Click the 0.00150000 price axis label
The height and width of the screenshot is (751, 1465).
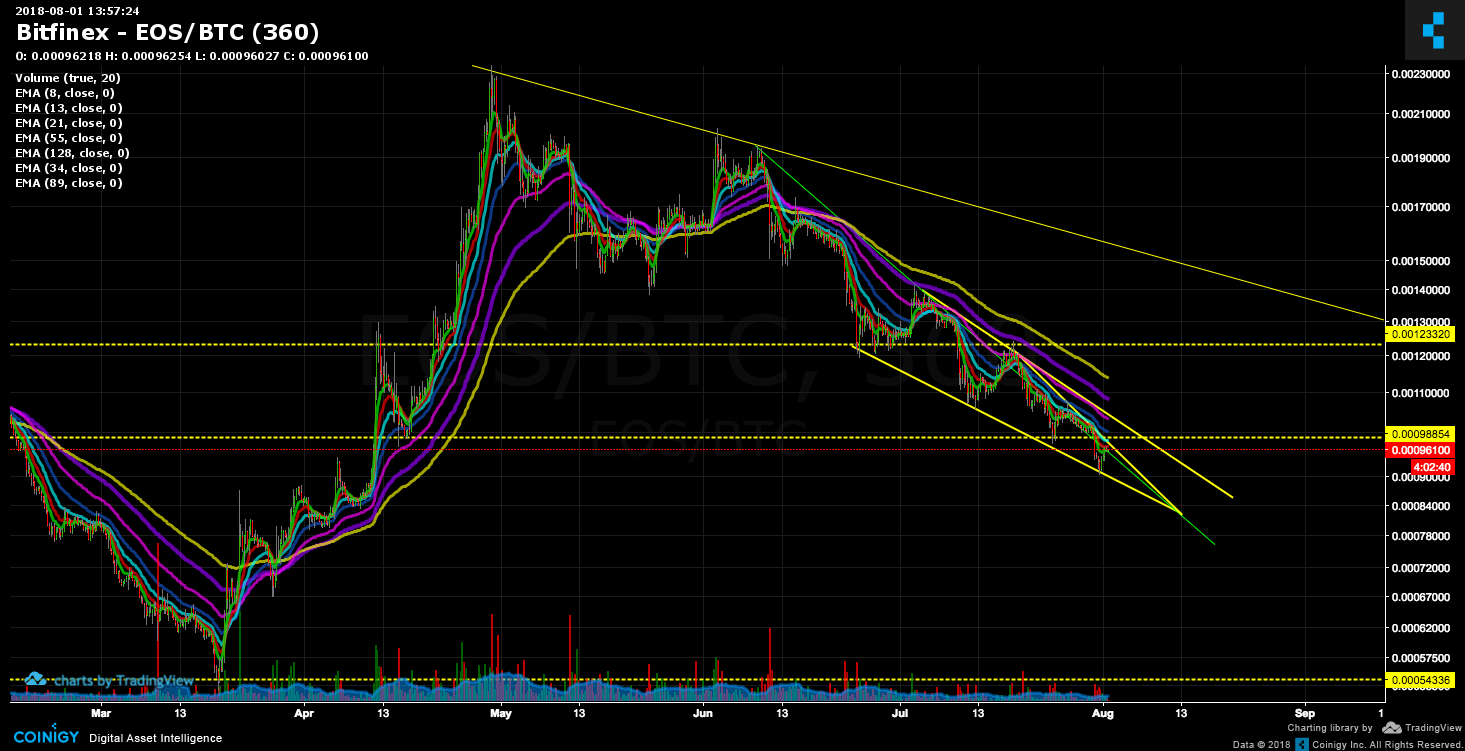pyautogui.click(x=1420, y=261)
